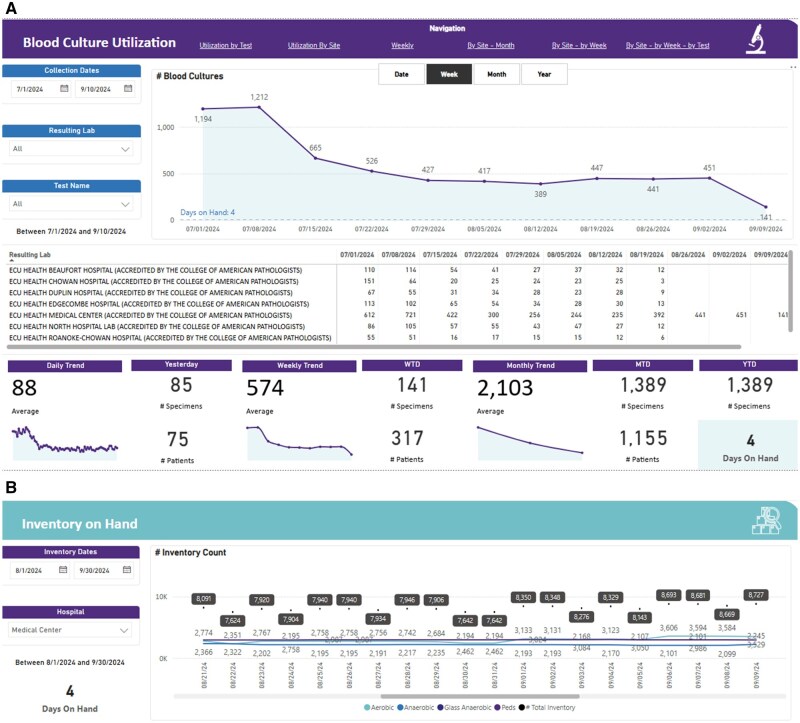Expand the Test Name dropdown
The image size is (800, 723).
coord(71,204)
